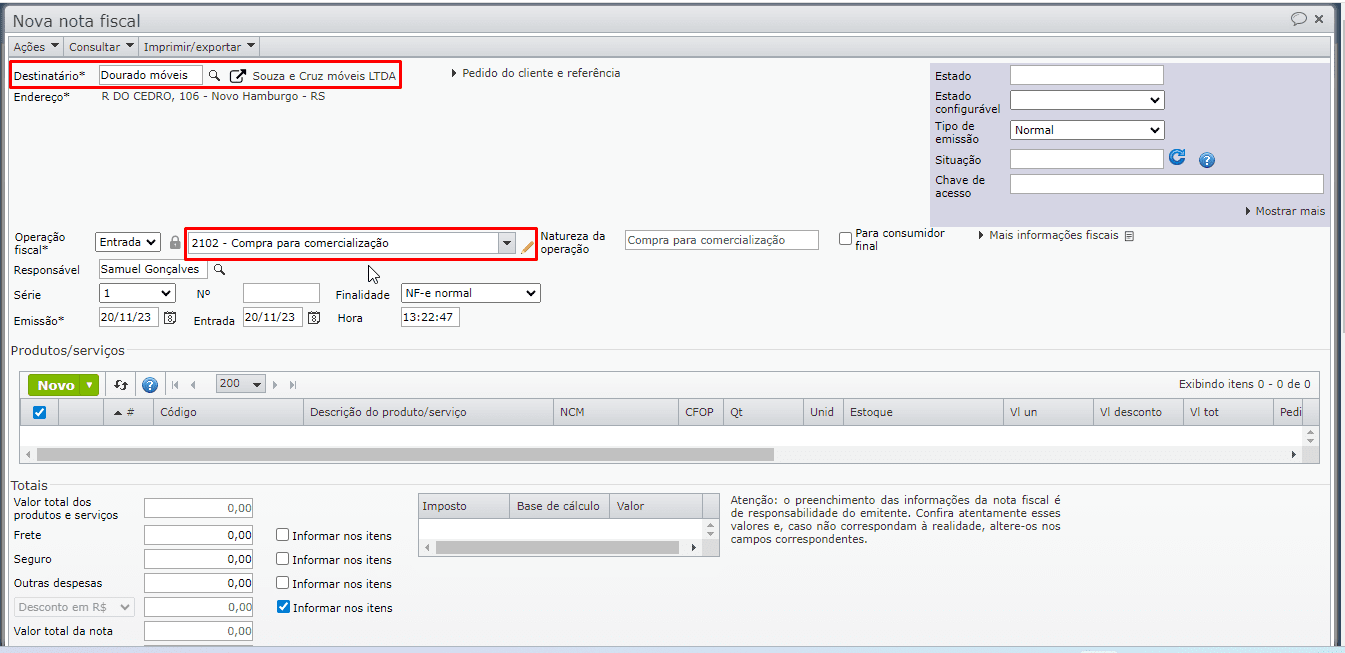Image resolution: width=1345 pixels, height=653 pixels.
Task: Toggle Seguro Informar nos itens checkbox
Action: (x=283, y=559)
